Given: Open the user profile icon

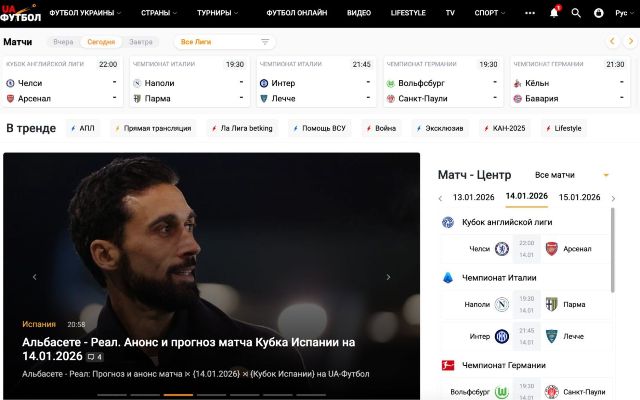Looking at the screenshot, I should coord(598,13).
